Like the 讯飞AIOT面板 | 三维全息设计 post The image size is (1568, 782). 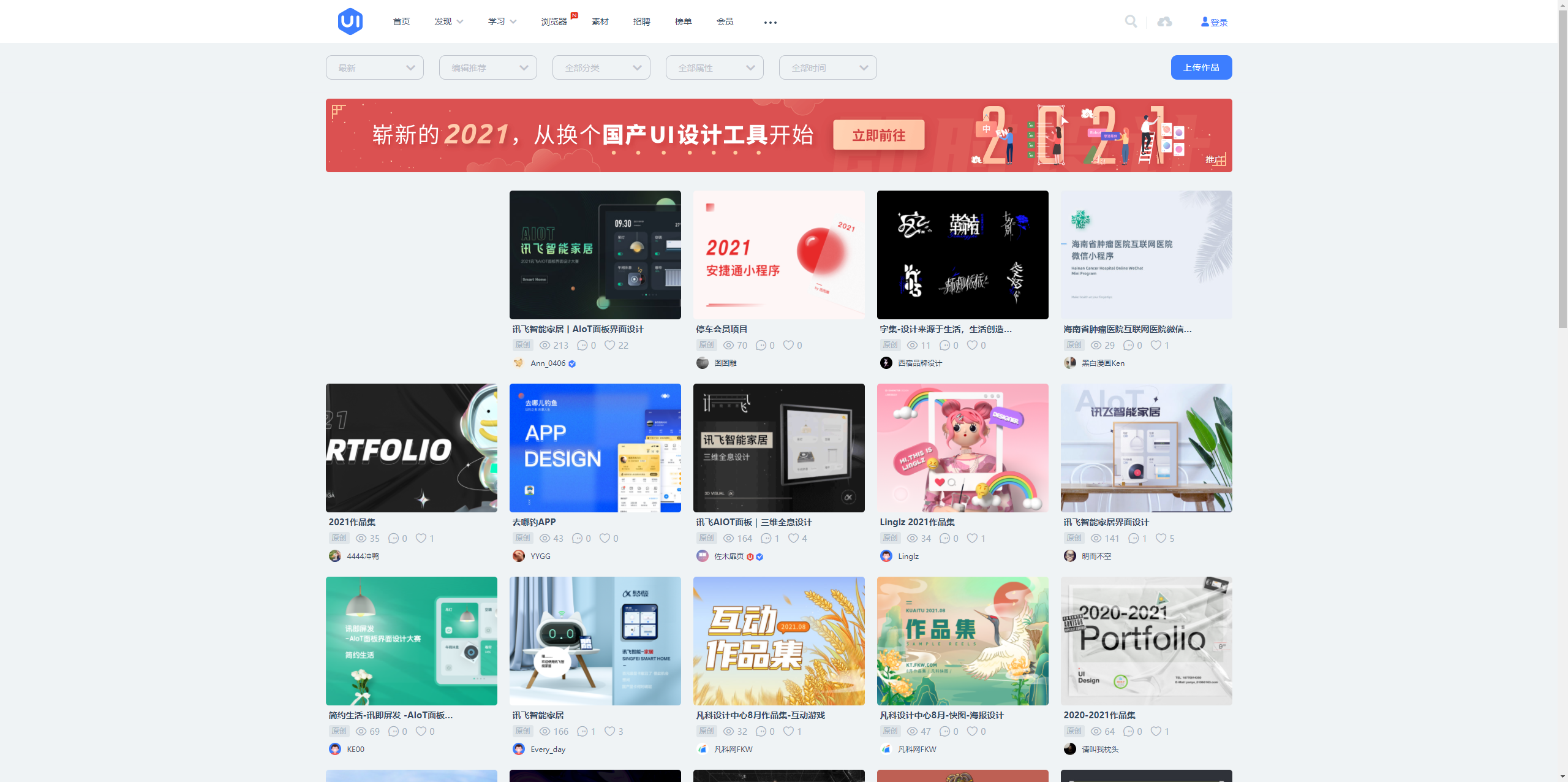793,538
